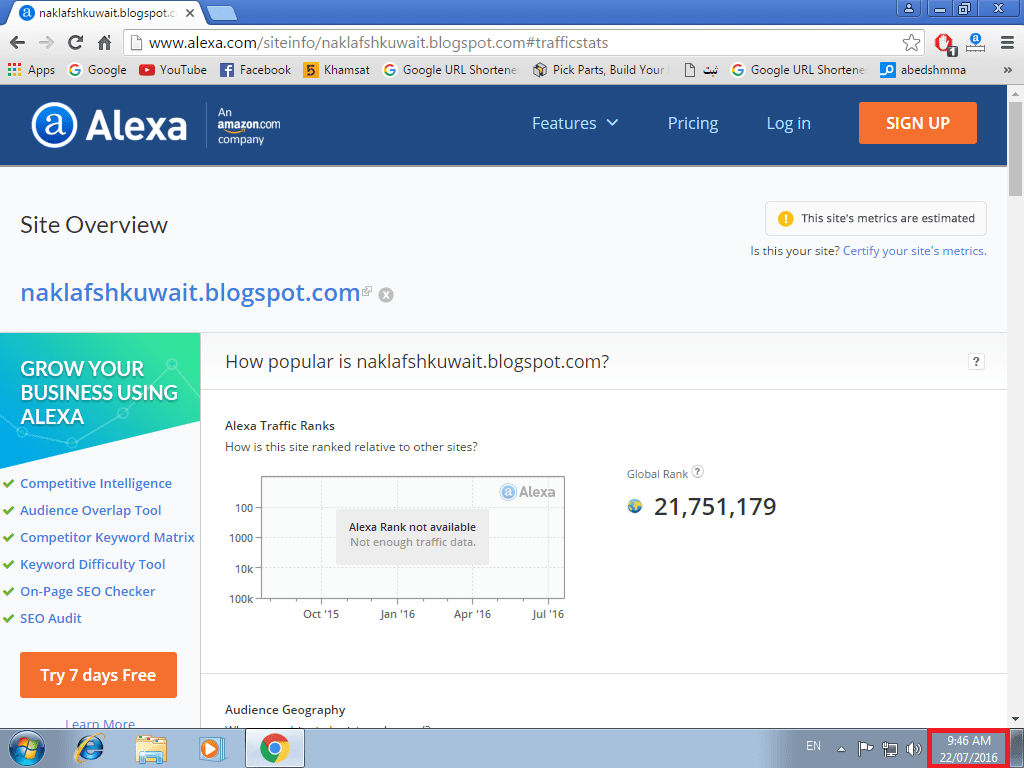Click the yellow warning estimated metrics icon
This screenshot has width=1024, height=768.
click(785, 219)
